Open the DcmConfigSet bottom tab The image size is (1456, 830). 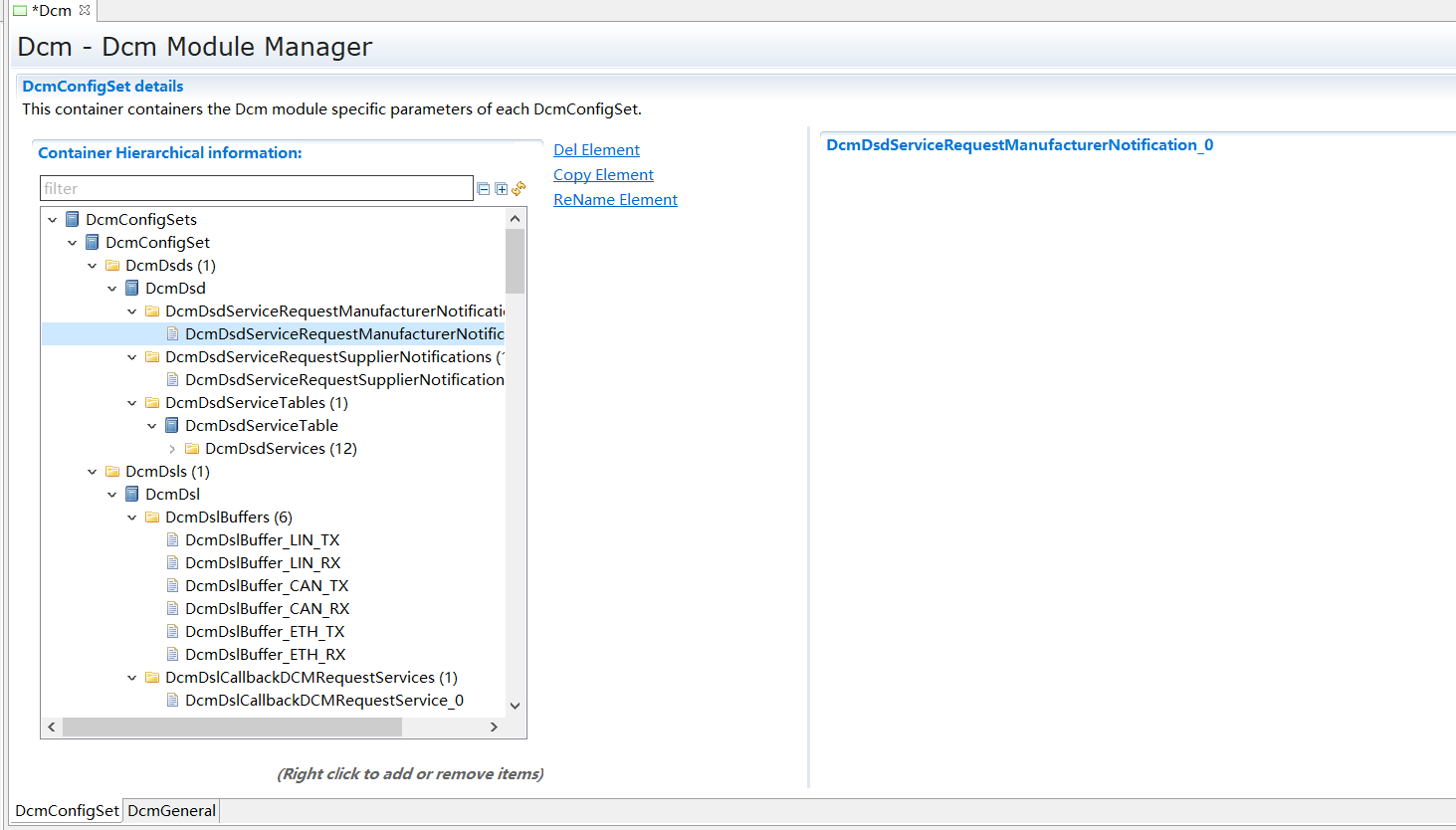pyautogui.click(x=67, y=811)
